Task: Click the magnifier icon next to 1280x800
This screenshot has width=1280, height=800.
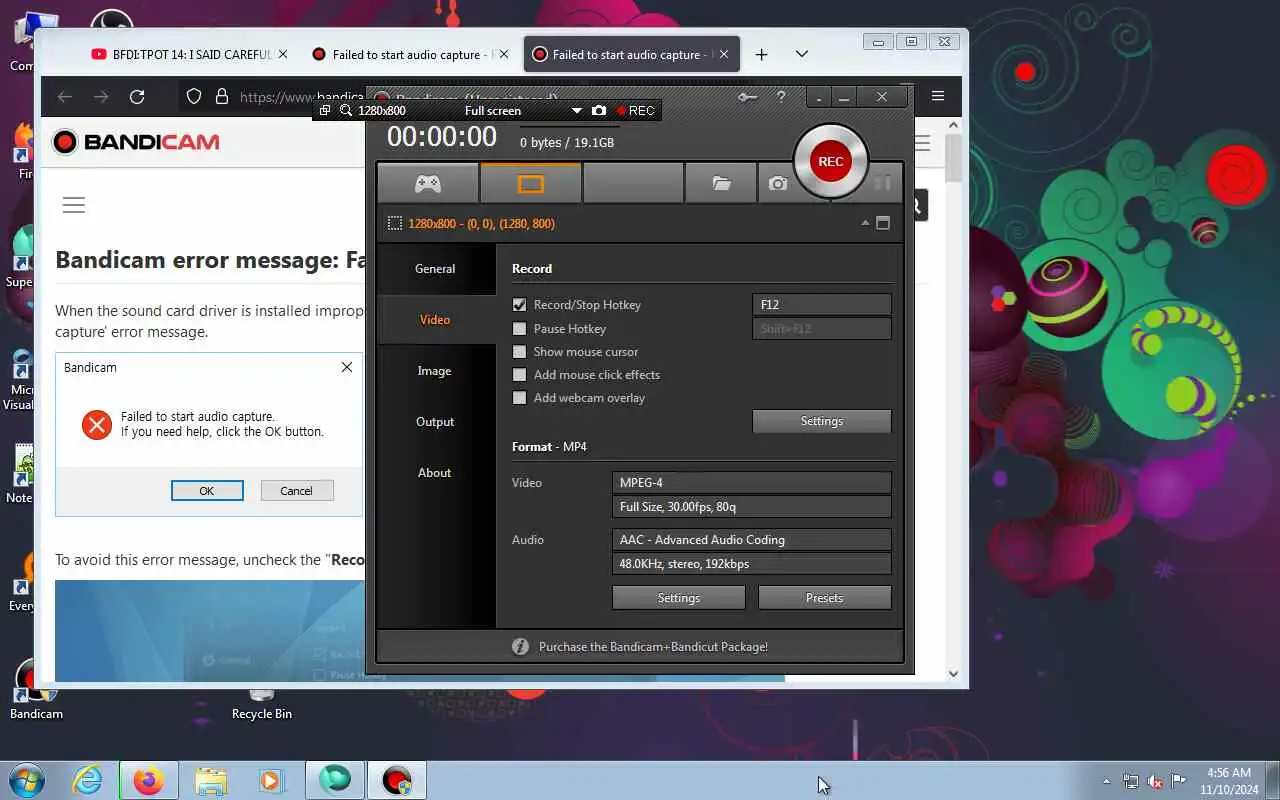Action: tap(346, 110)
